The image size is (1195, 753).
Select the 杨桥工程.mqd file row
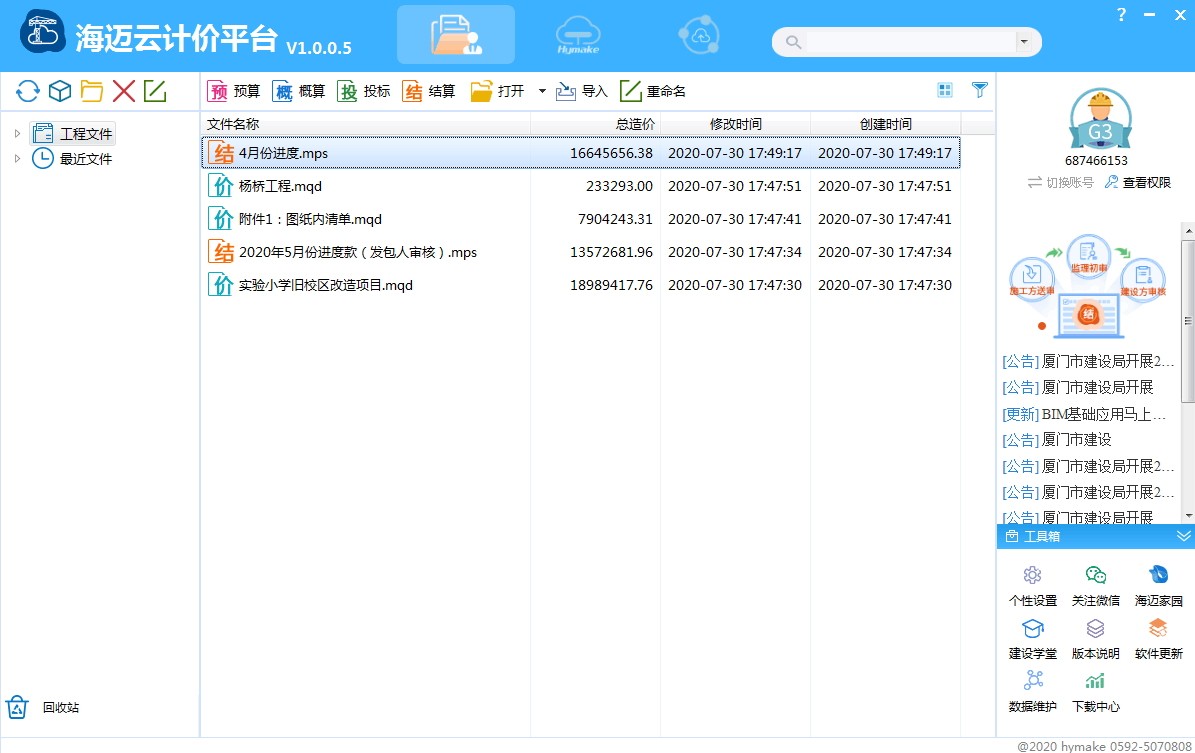click(x=581, y=186)
